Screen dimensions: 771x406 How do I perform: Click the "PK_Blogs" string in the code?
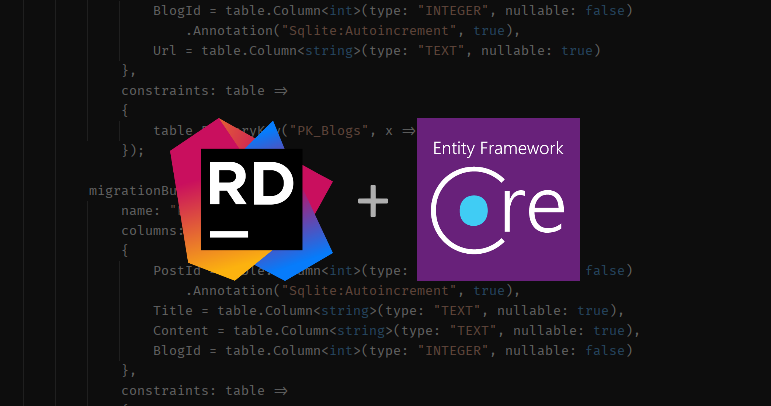pyautogui.click(x=329, y=131)
